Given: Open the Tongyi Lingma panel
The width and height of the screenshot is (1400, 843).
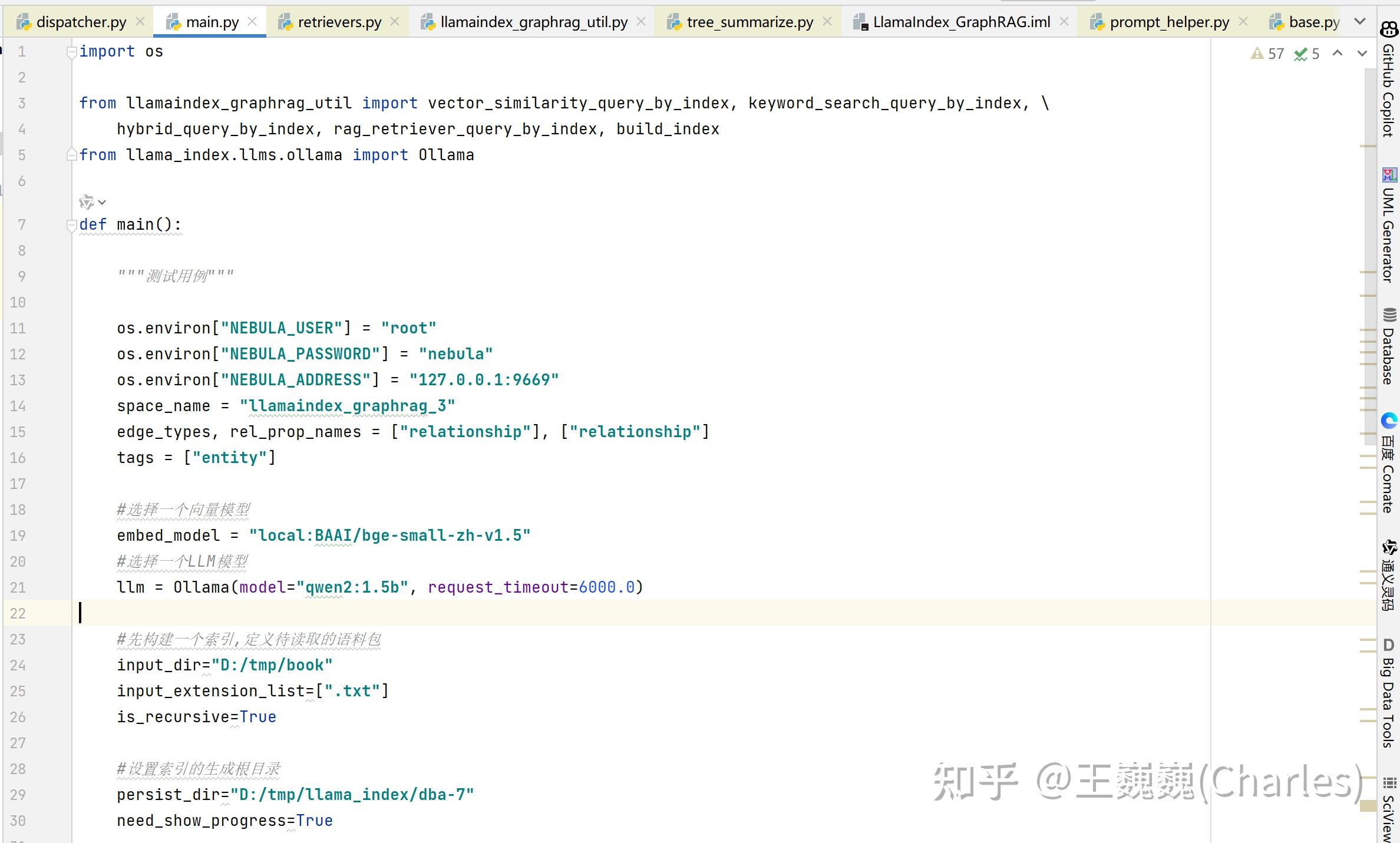Looking at the screenshot, I should tap(1389, 576).
